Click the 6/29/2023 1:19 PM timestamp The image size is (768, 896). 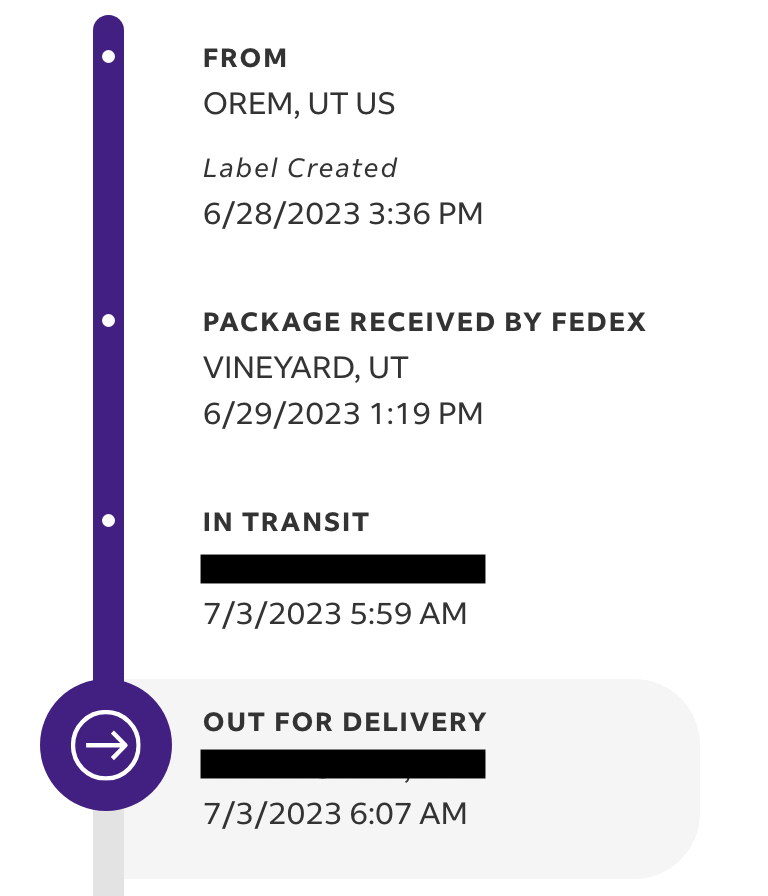click(x=343, y=414)
